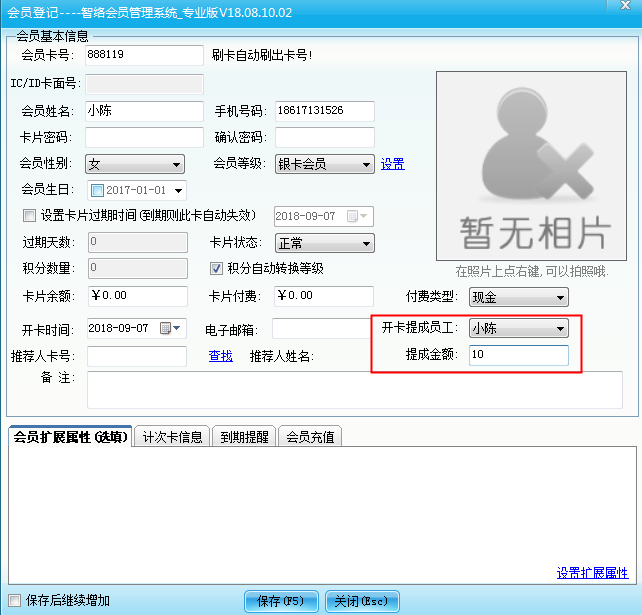Open the 设置扩展属性 link

point(592,573)
